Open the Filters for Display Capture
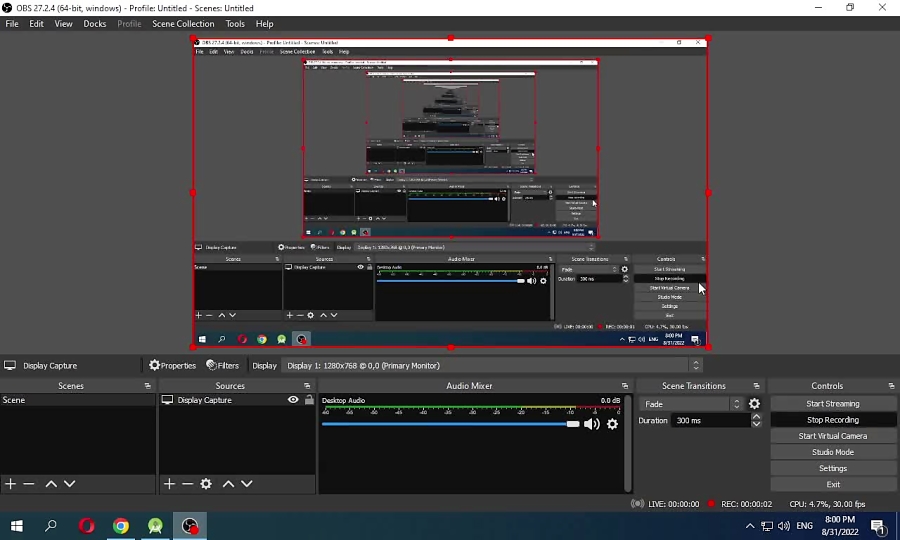Screen dimensions: 900x540 point(223,366)
